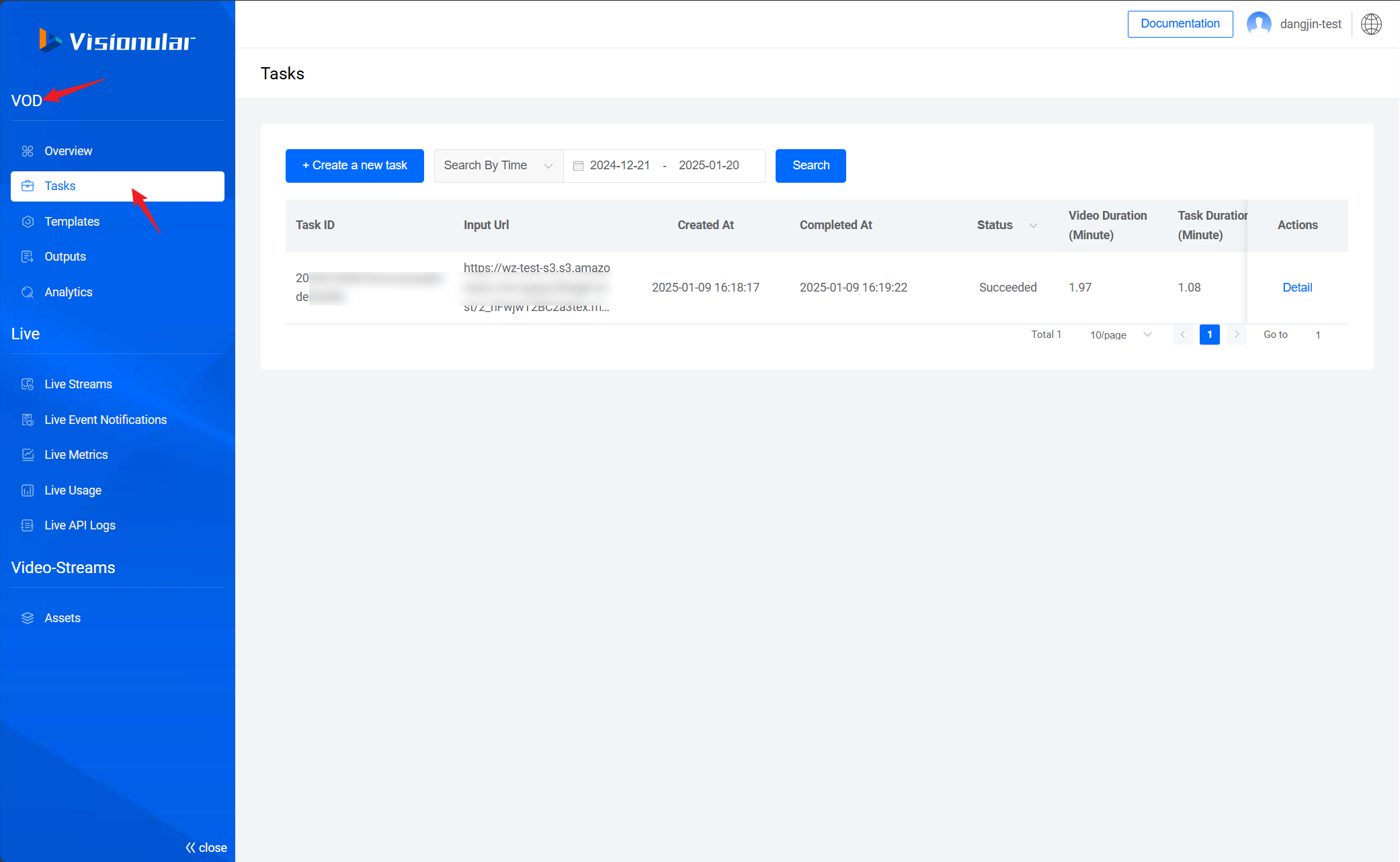Click the Live Streams icon
Image resolution: width=1400 pixels, height=862 pixels.
point(28,384)
